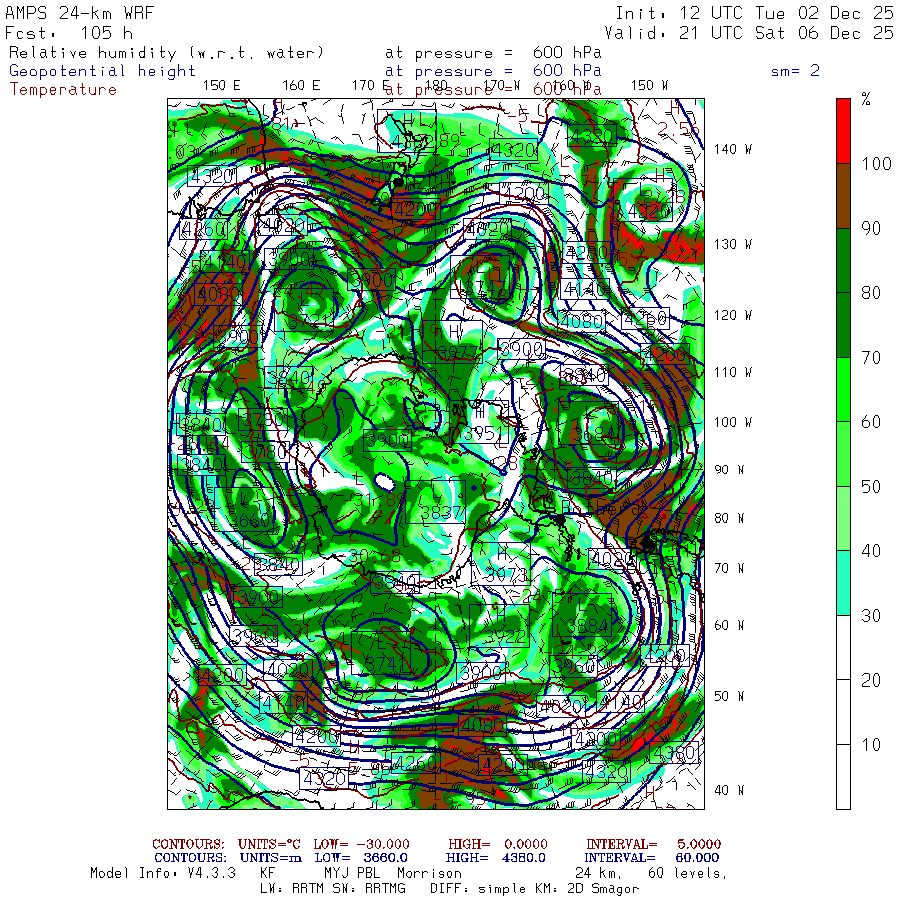Click the white bottom segment of the colorbar

pos(843,776)
